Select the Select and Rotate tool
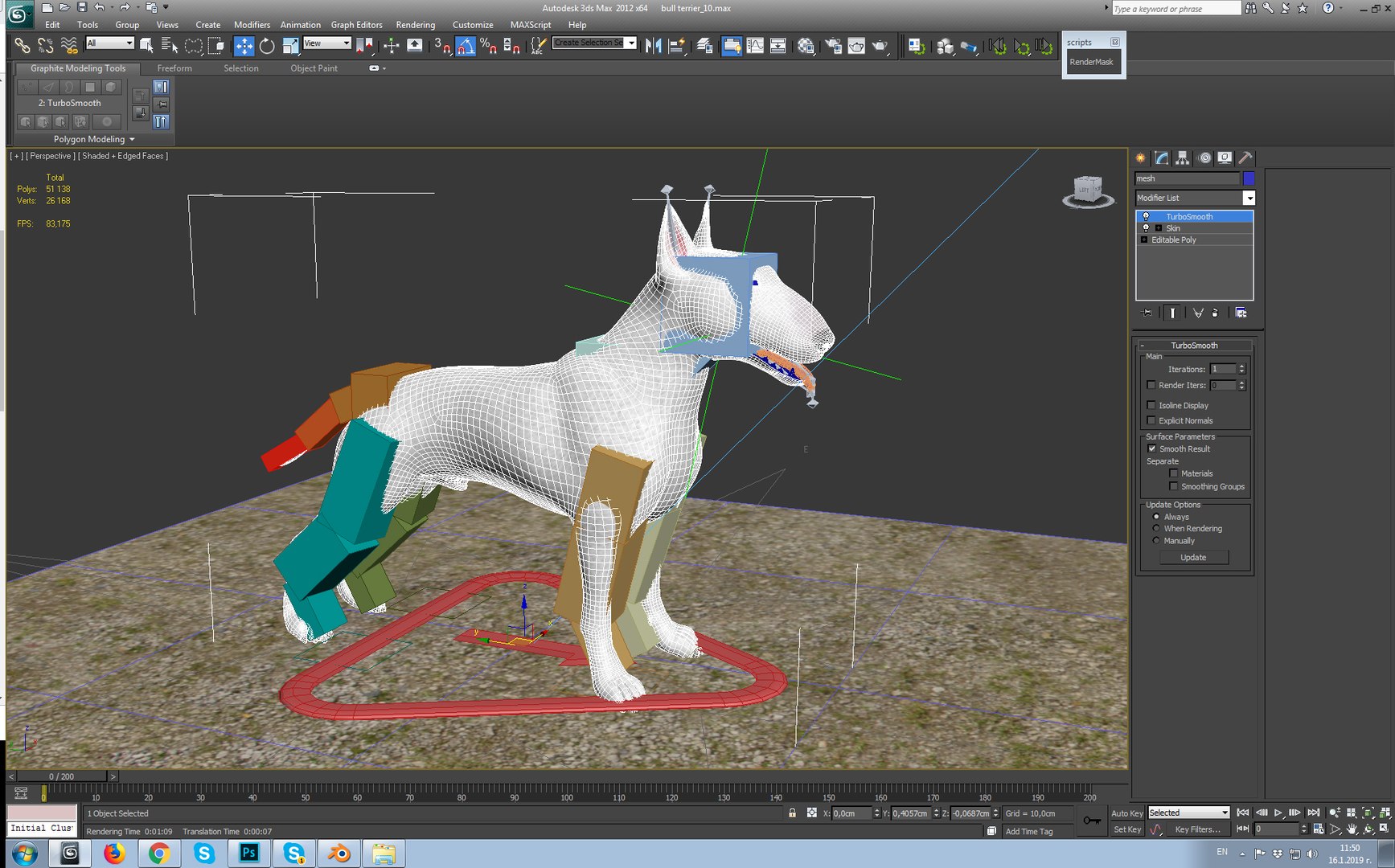The width and height of the screenshot is (1395, 868). [x=267, y=46]
